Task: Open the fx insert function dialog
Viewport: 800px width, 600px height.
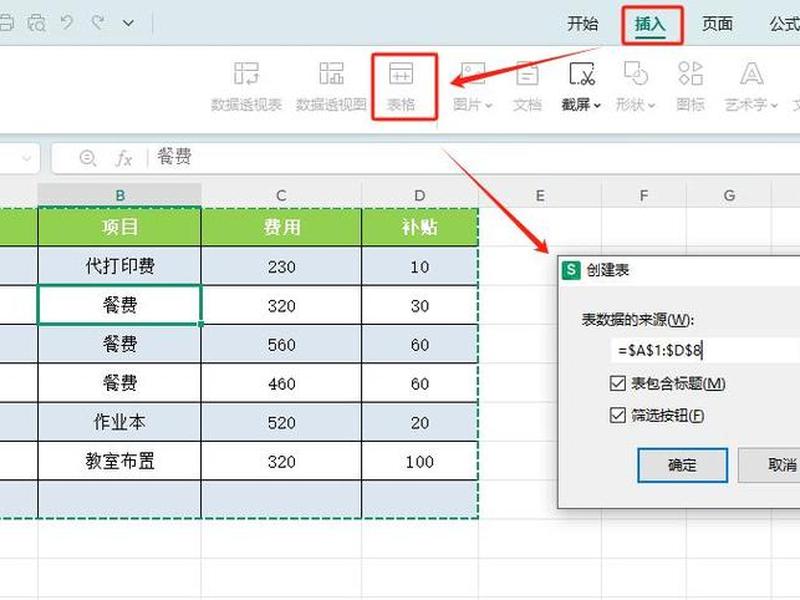Action: (x=123, y=158)
